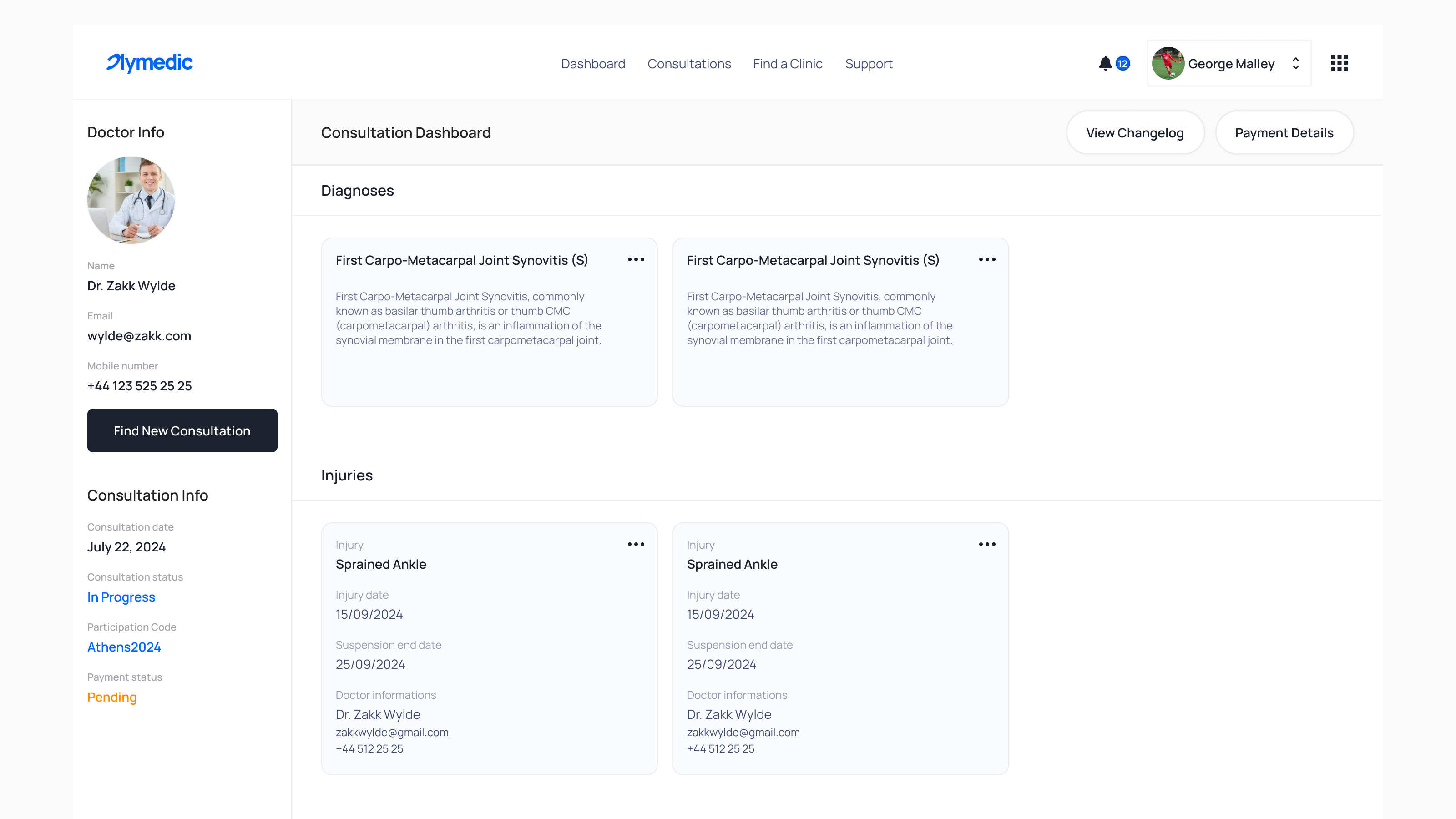Open the apps grid menu icon
This screenshot has width=1456, height=819.
(1339, 63)
